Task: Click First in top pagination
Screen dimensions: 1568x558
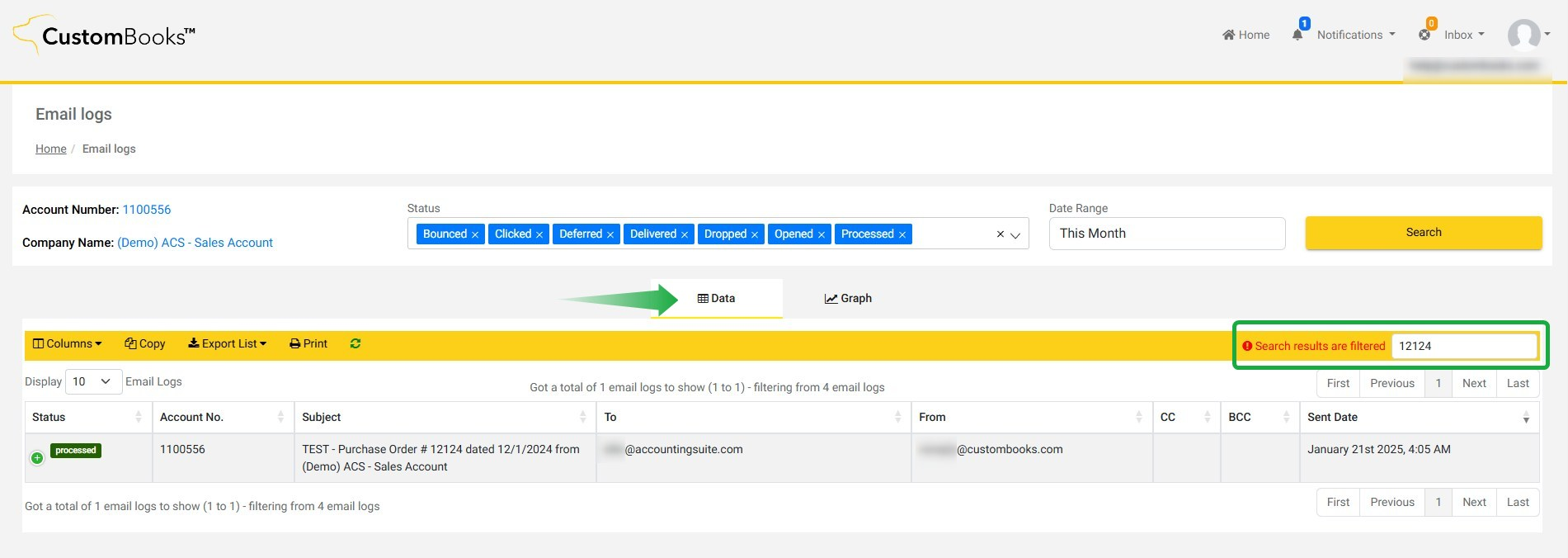Action: 1338,383
